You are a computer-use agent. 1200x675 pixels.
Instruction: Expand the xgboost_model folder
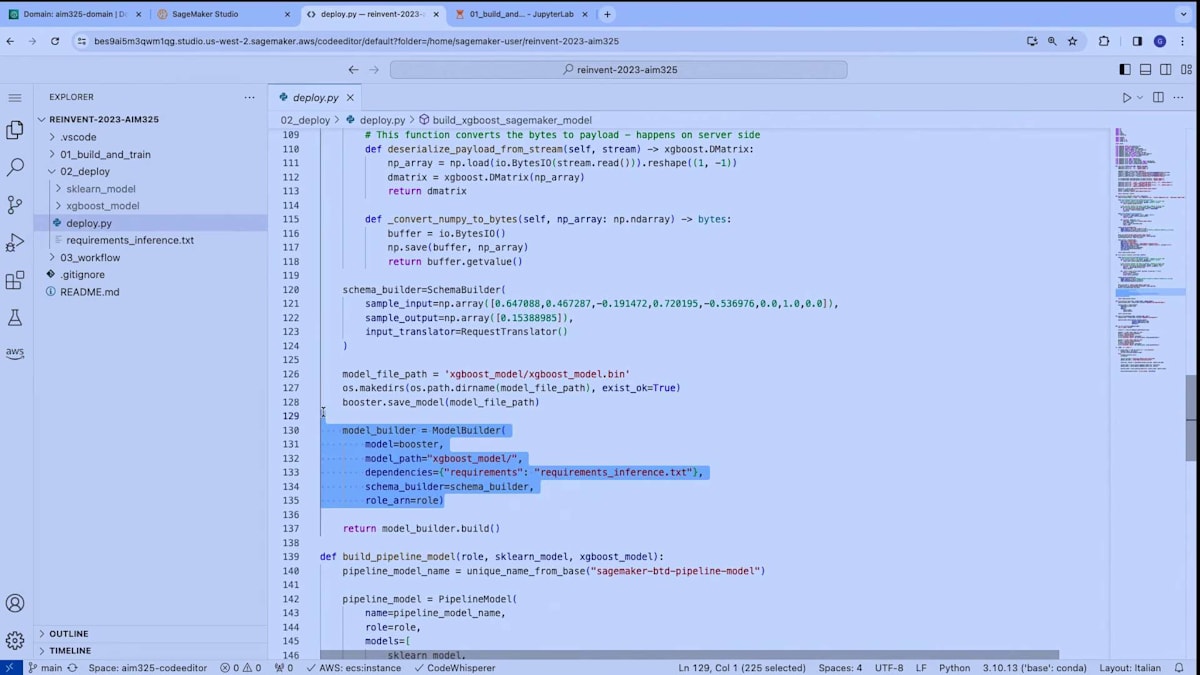(x=103, y=205)
